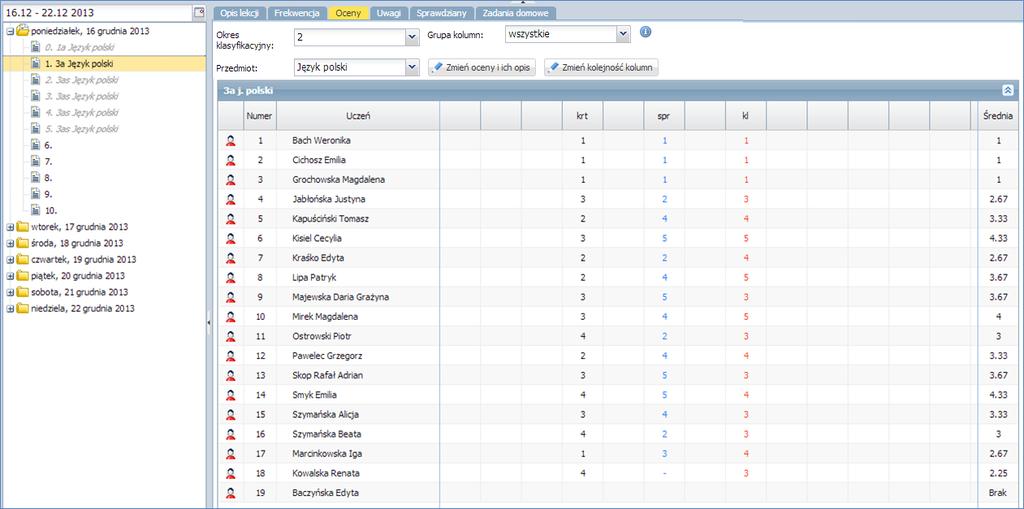Open Grupa kolumn dropdown

click(x=623, y=34)
